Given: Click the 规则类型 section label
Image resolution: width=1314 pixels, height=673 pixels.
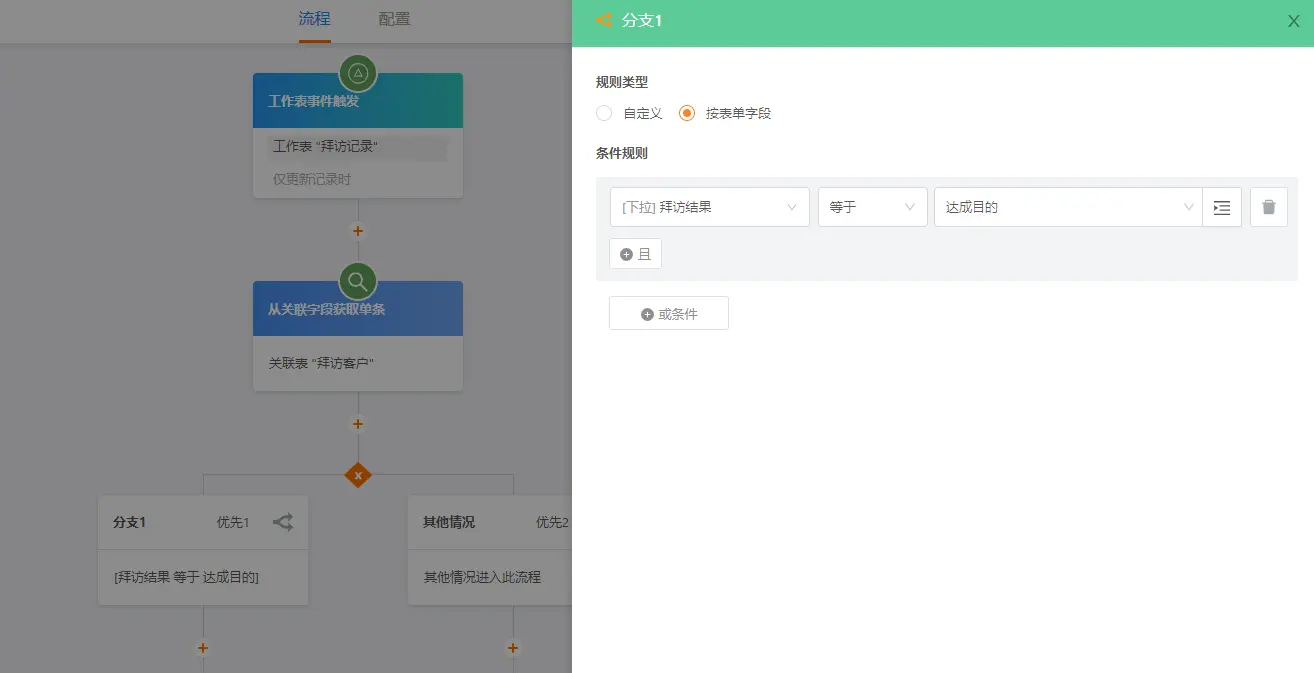Looking at the screenshot, I should pos(622,82).
